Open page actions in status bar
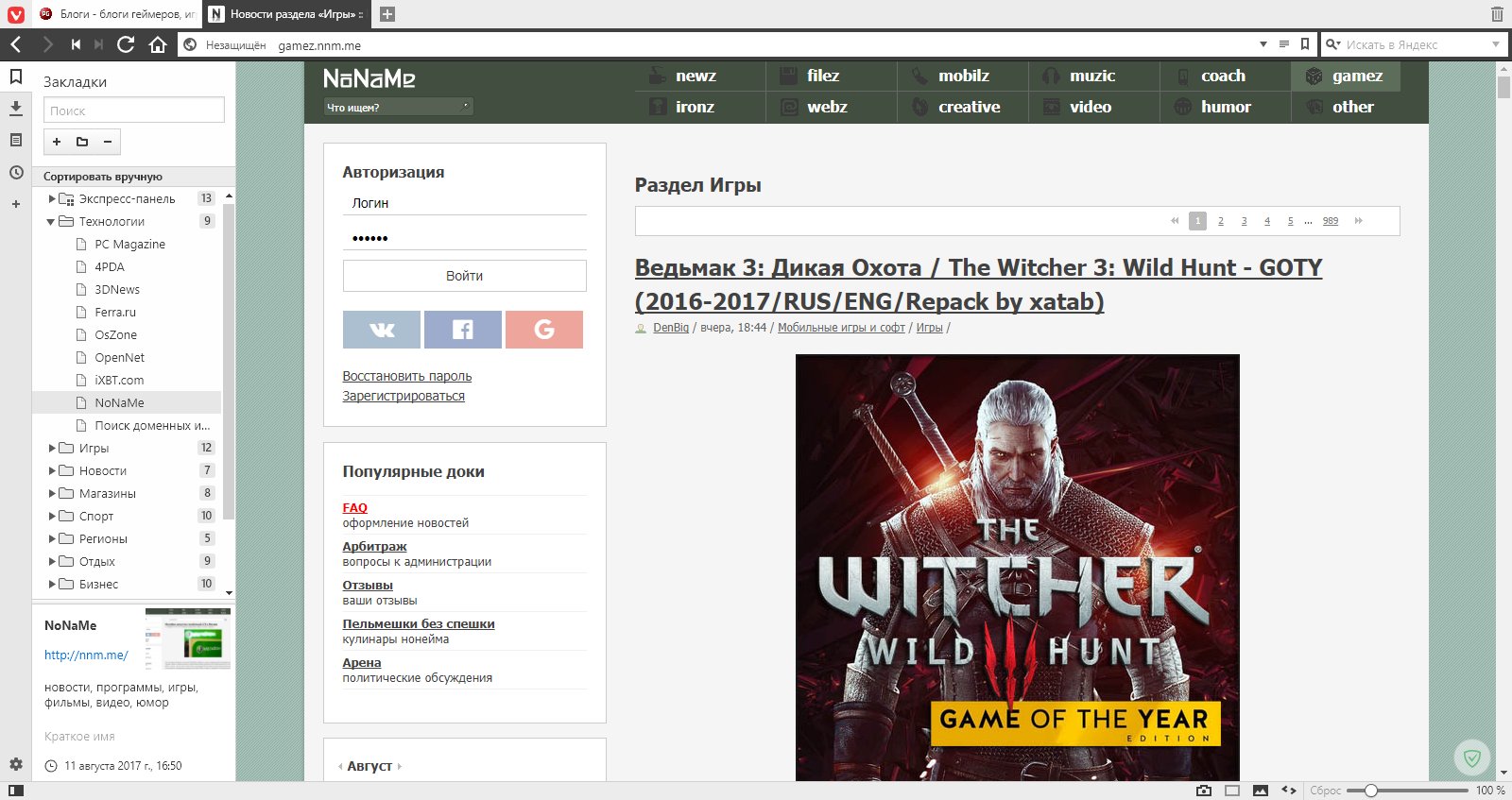1512x800 pixels. [1289, 791]
